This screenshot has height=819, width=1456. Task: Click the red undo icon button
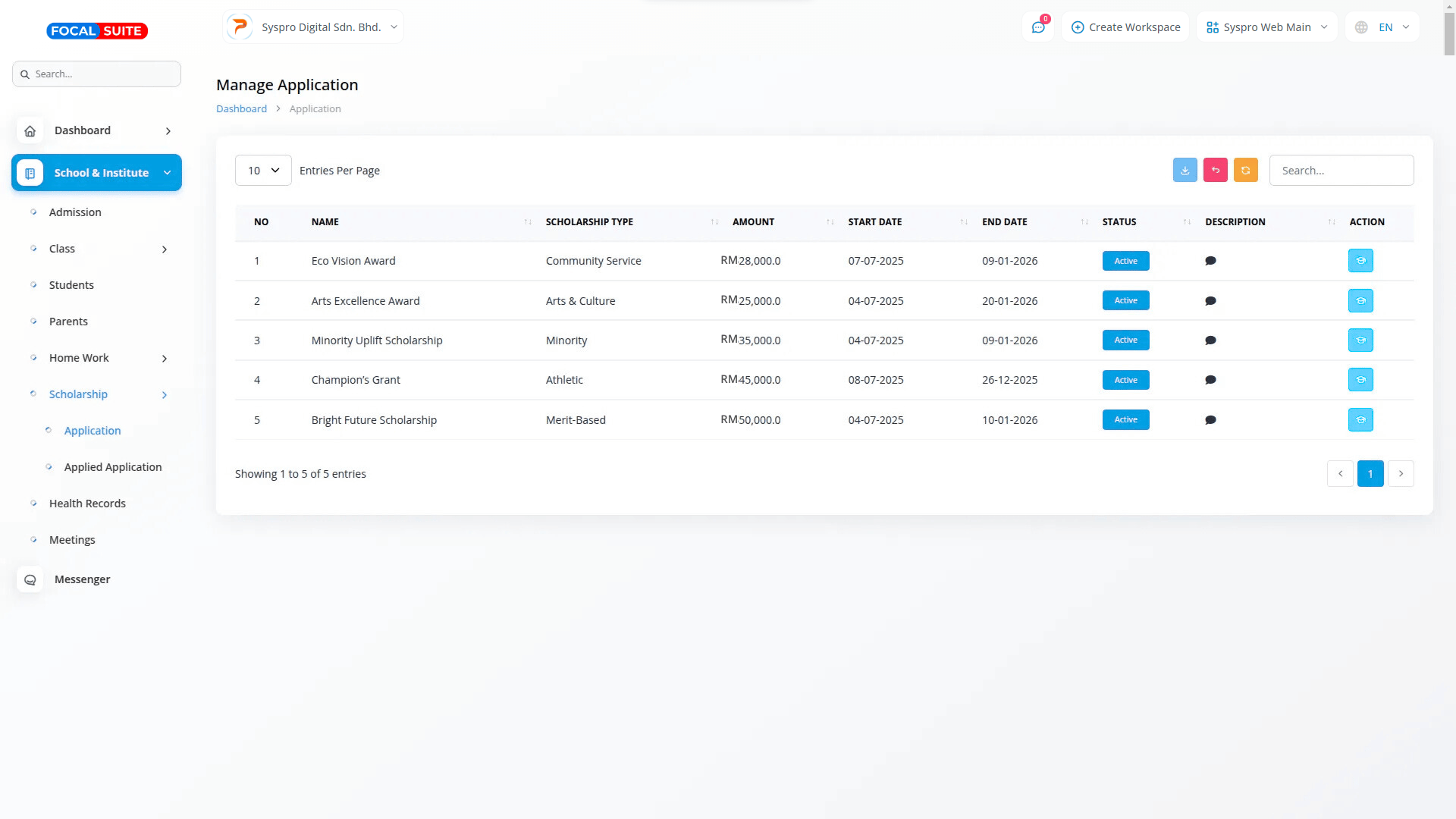(x=1215, y=170)
